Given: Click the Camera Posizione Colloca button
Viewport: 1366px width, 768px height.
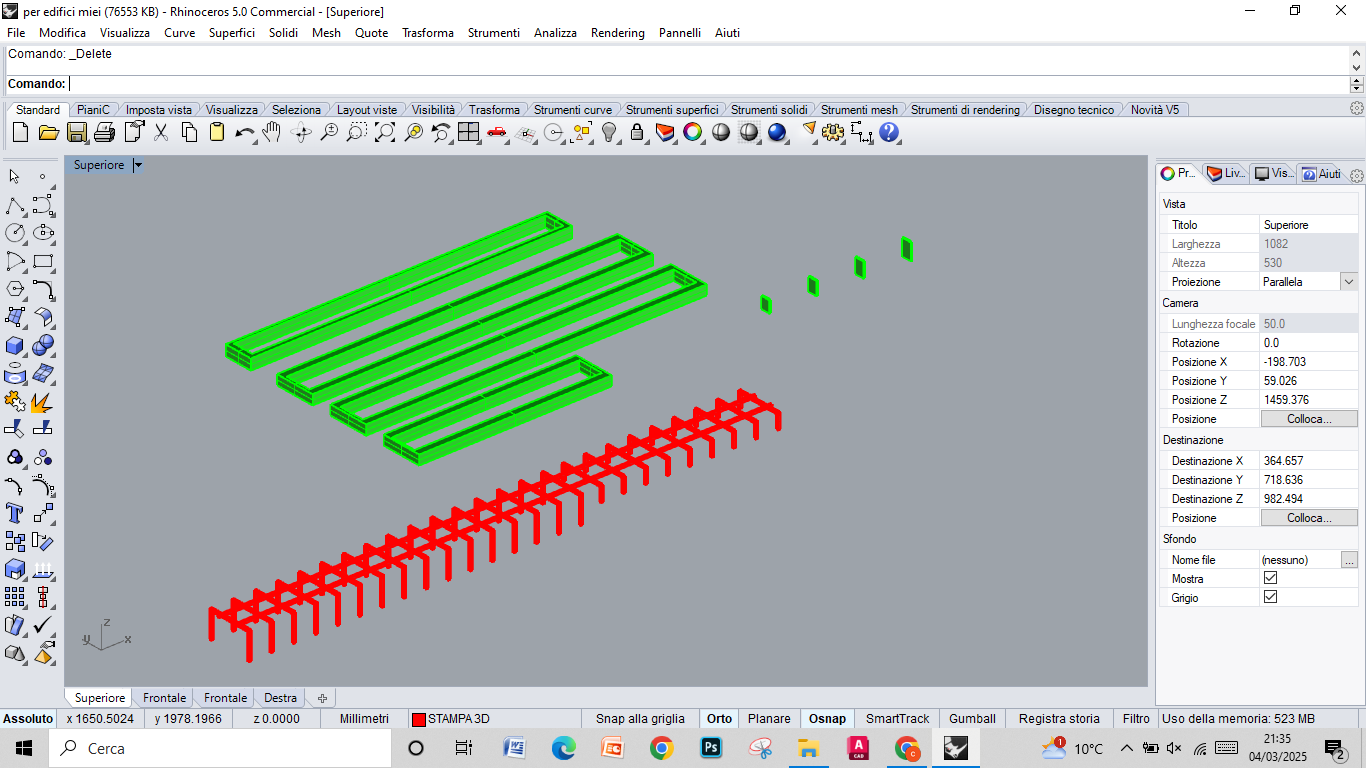Looking at the screenshot, I should point(1309,419).
